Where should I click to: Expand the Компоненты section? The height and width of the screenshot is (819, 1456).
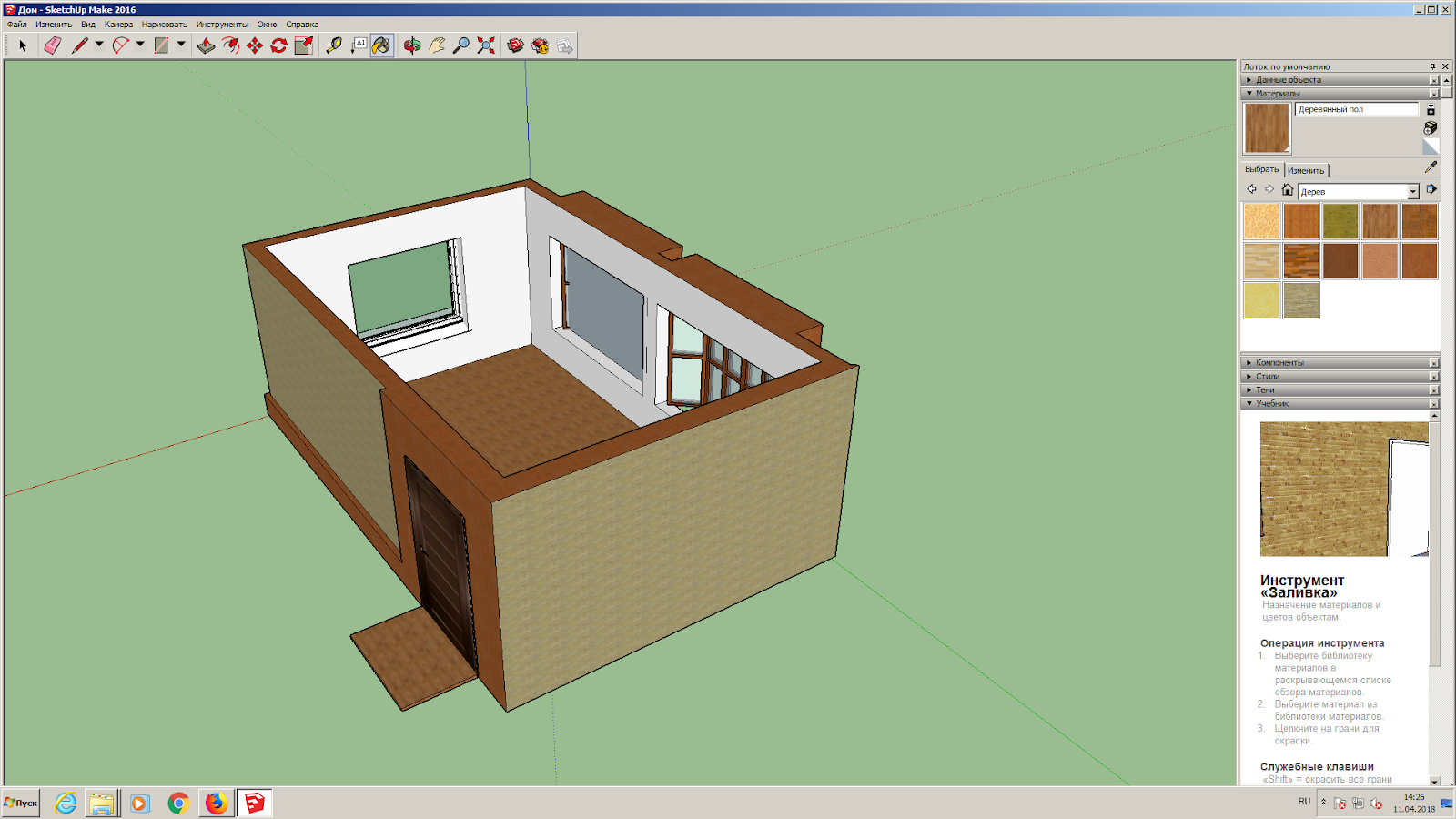pos(1249,361)
